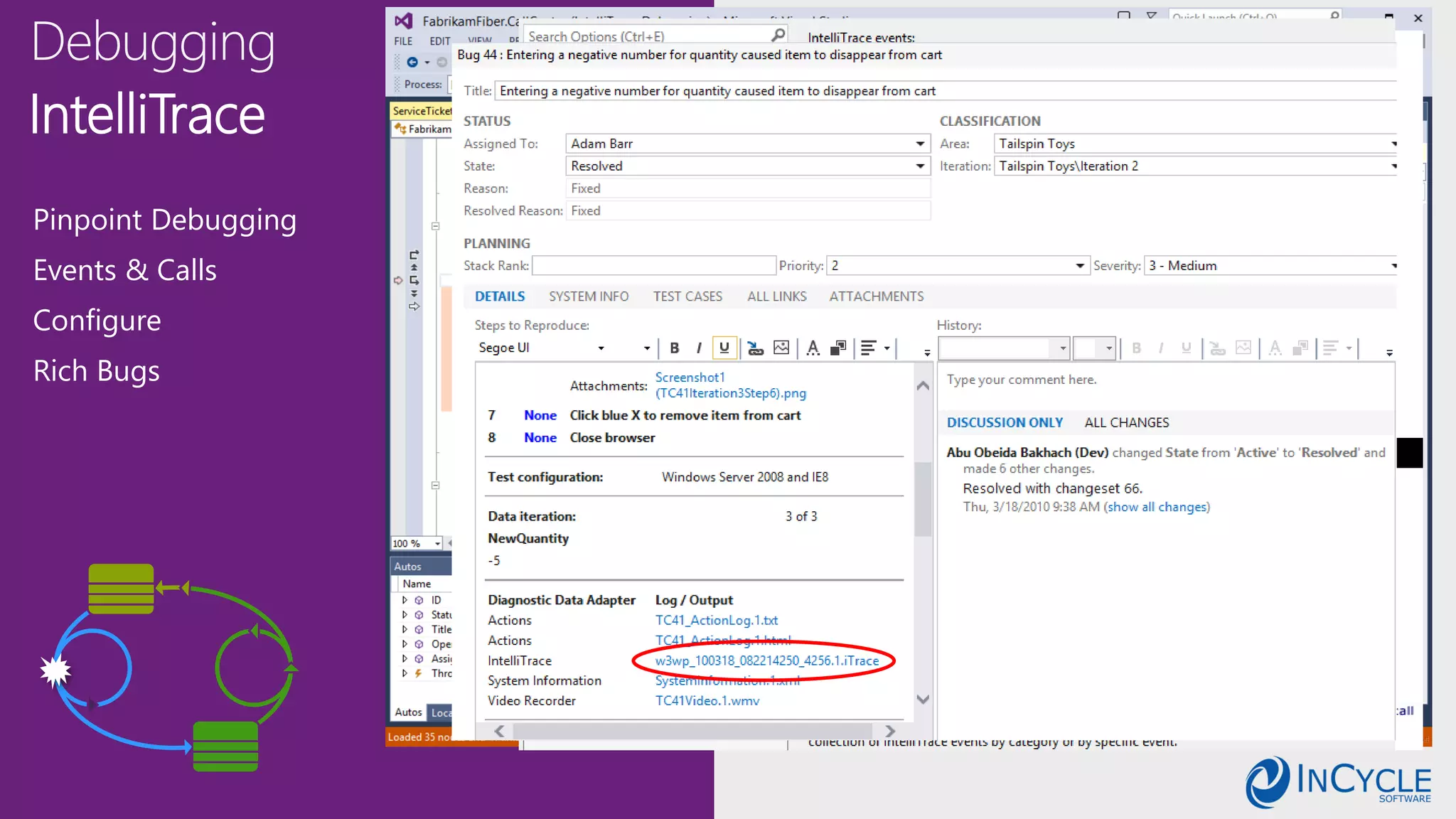Click Italic icon in History toolbar

tap(1160, 348)
